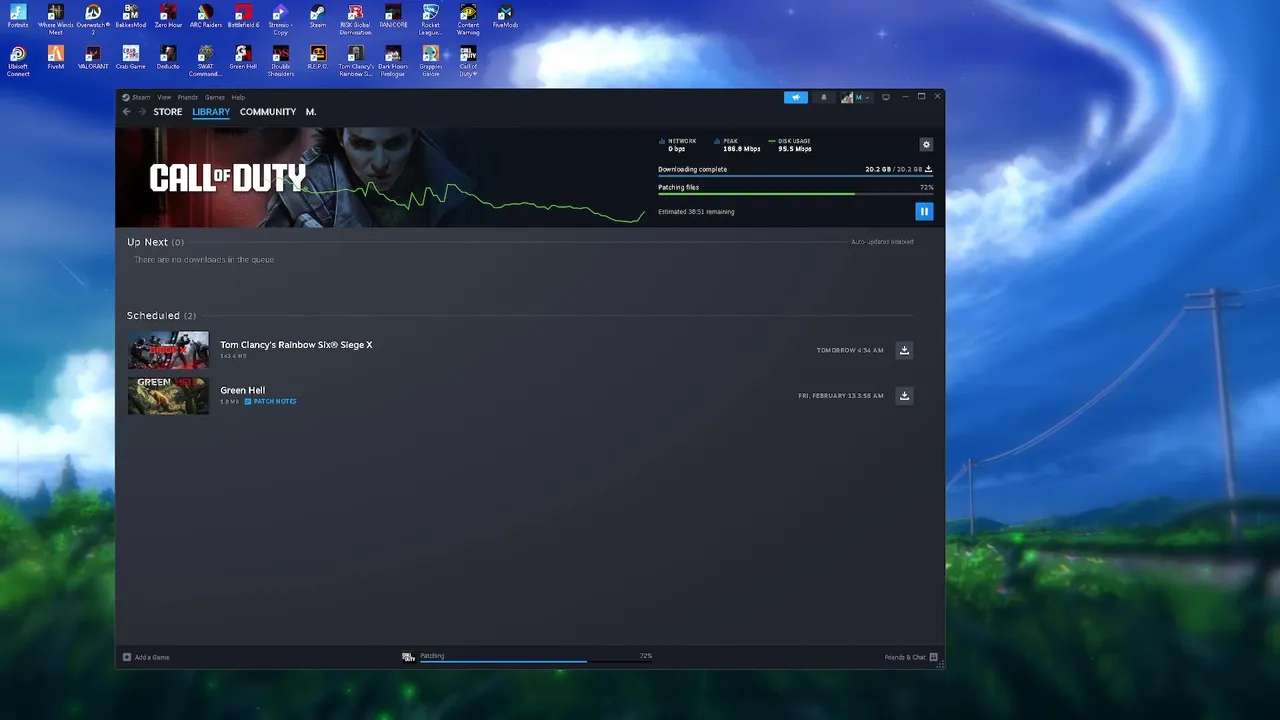Click the Call of Duty icon in status bar
The image size is (1280, 720).
point(408,657)
